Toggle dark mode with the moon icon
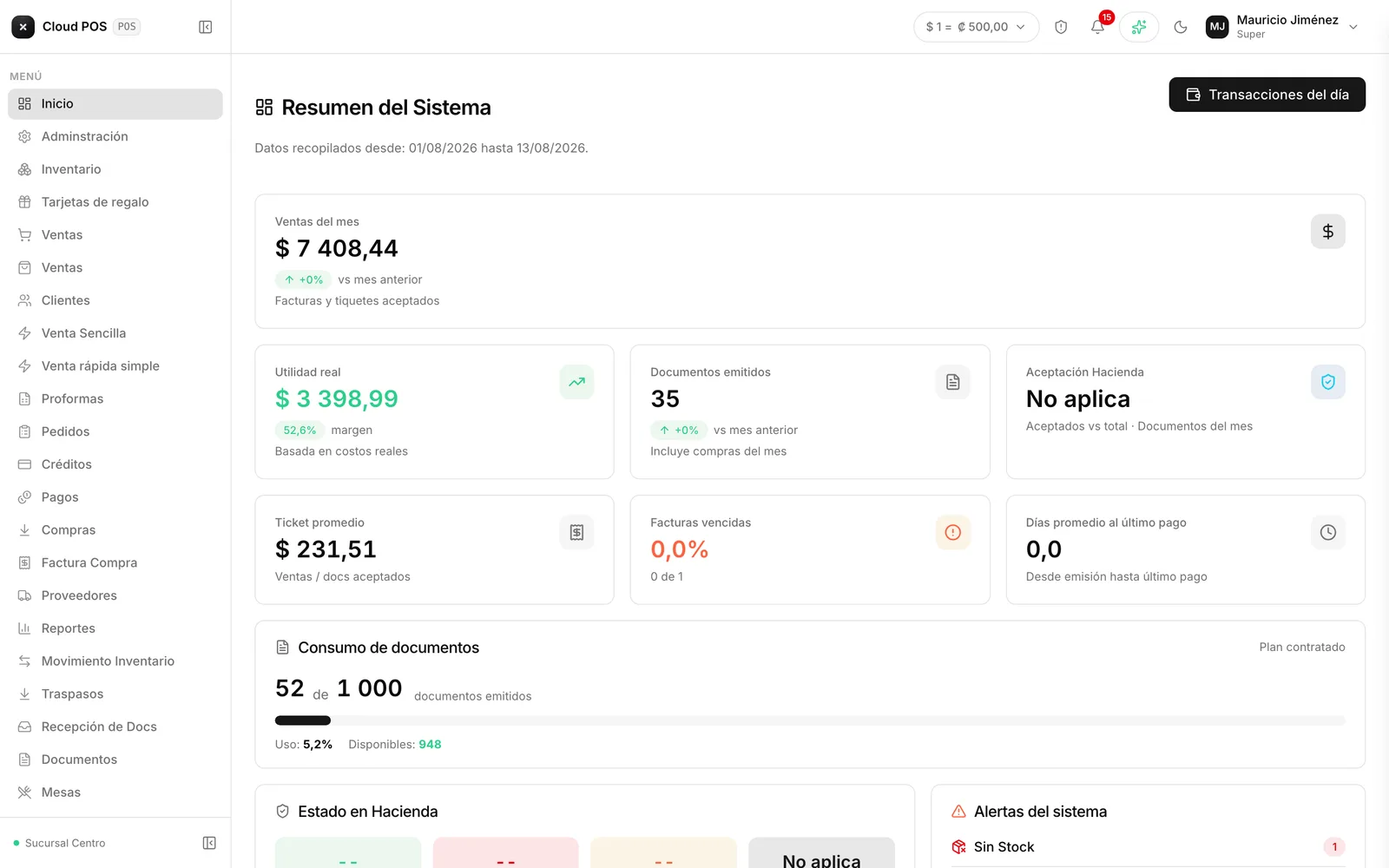The height and width of the screenshot is (868, 1389). 1181,27
